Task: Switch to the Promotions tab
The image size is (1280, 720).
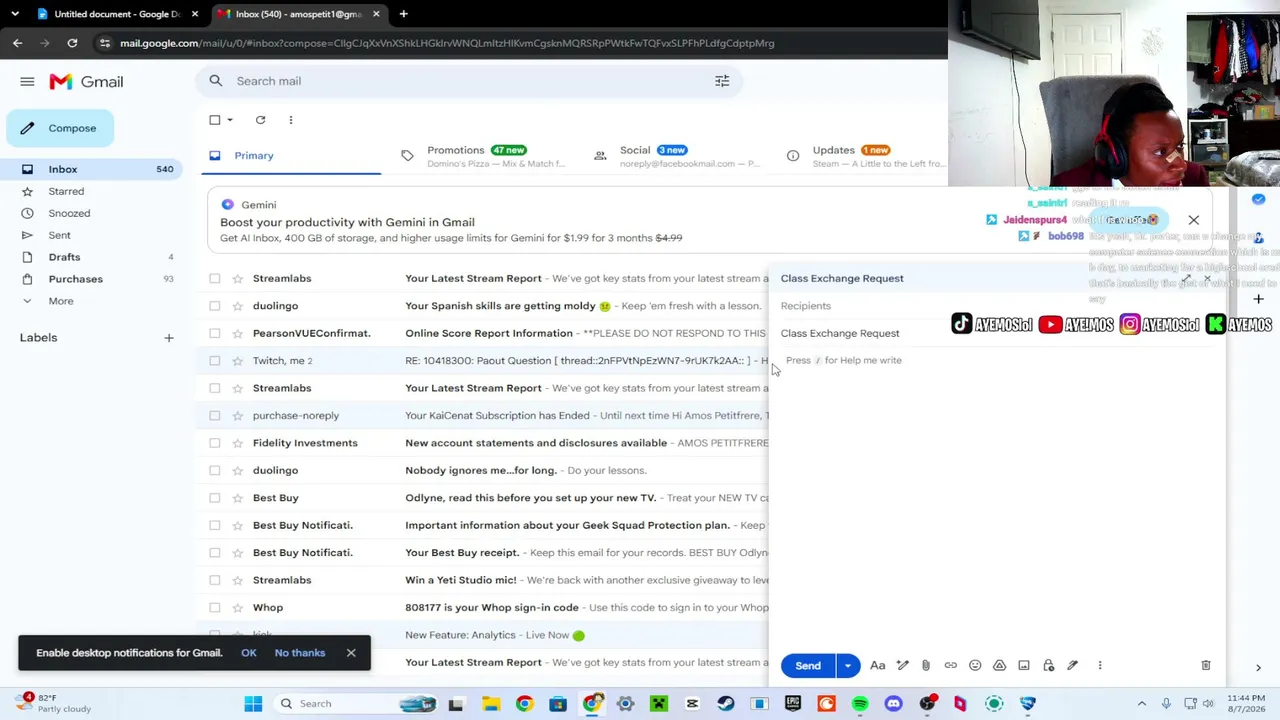Action: tap(485, 156)
